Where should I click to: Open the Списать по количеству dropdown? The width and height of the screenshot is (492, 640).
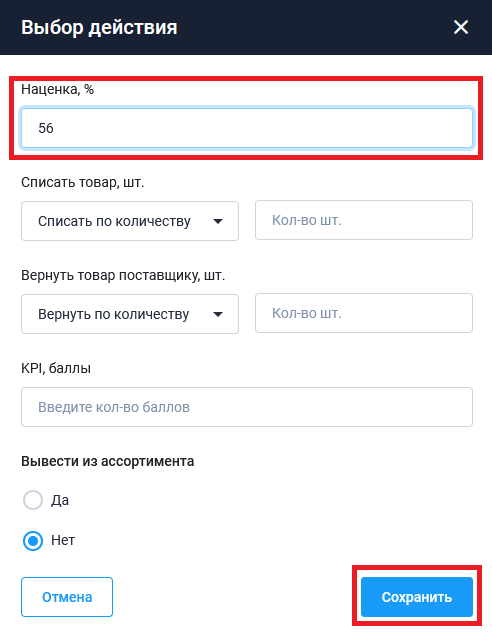130,221
